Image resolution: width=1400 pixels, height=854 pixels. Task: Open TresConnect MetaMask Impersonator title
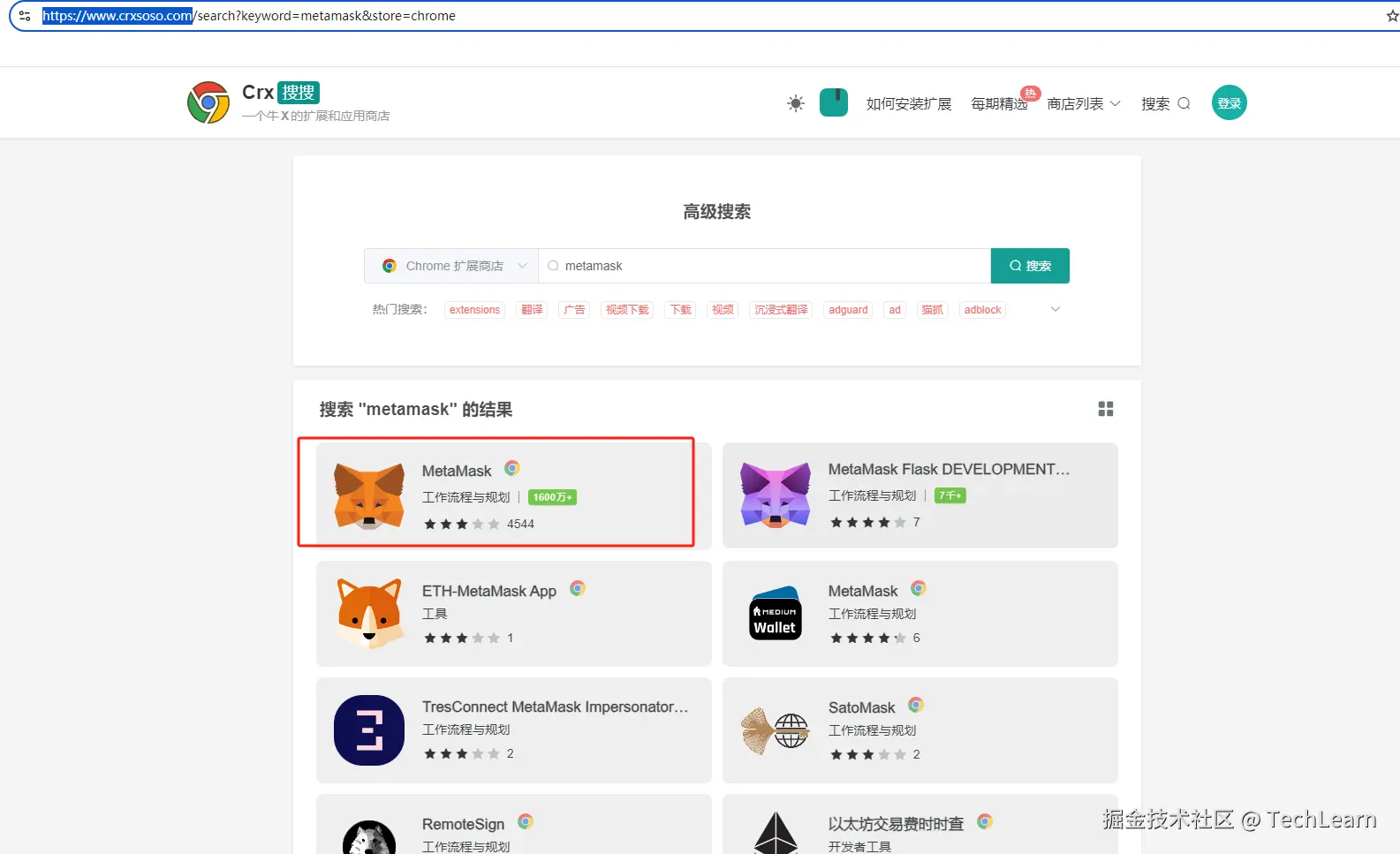[555, 707]
